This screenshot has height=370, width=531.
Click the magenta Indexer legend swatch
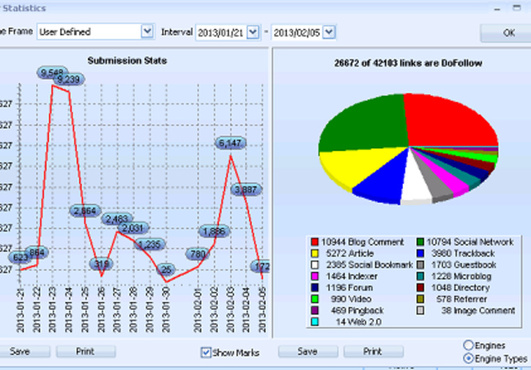(x=315, y=276)
